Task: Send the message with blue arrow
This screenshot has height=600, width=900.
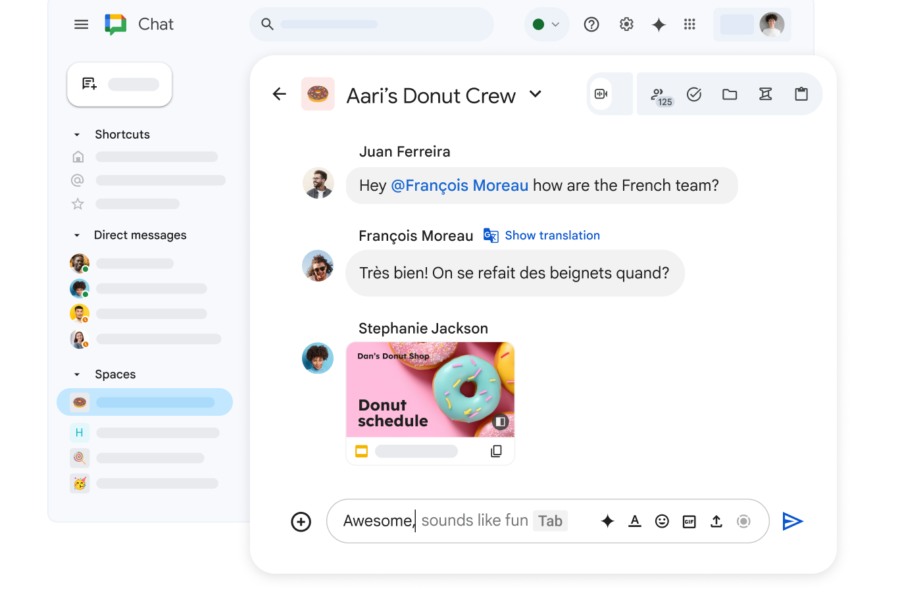Action: coord(792,521)
